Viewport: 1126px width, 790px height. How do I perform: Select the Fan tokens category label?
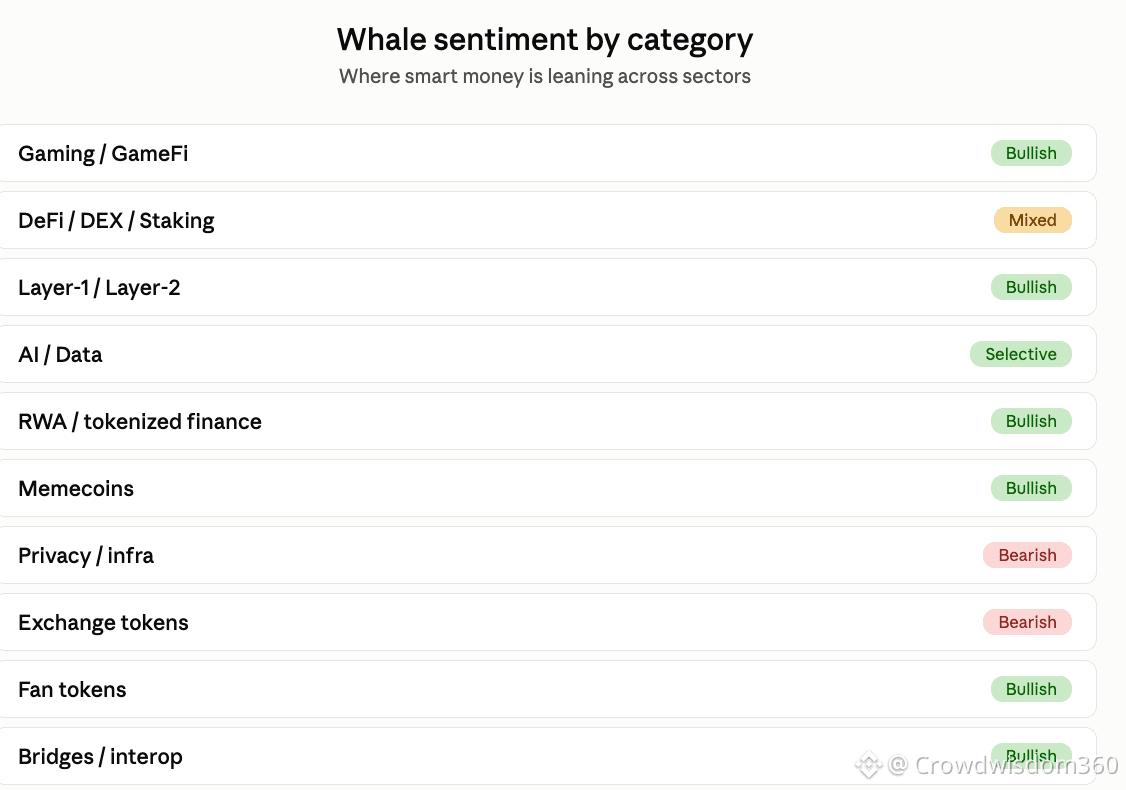(72, 689)
